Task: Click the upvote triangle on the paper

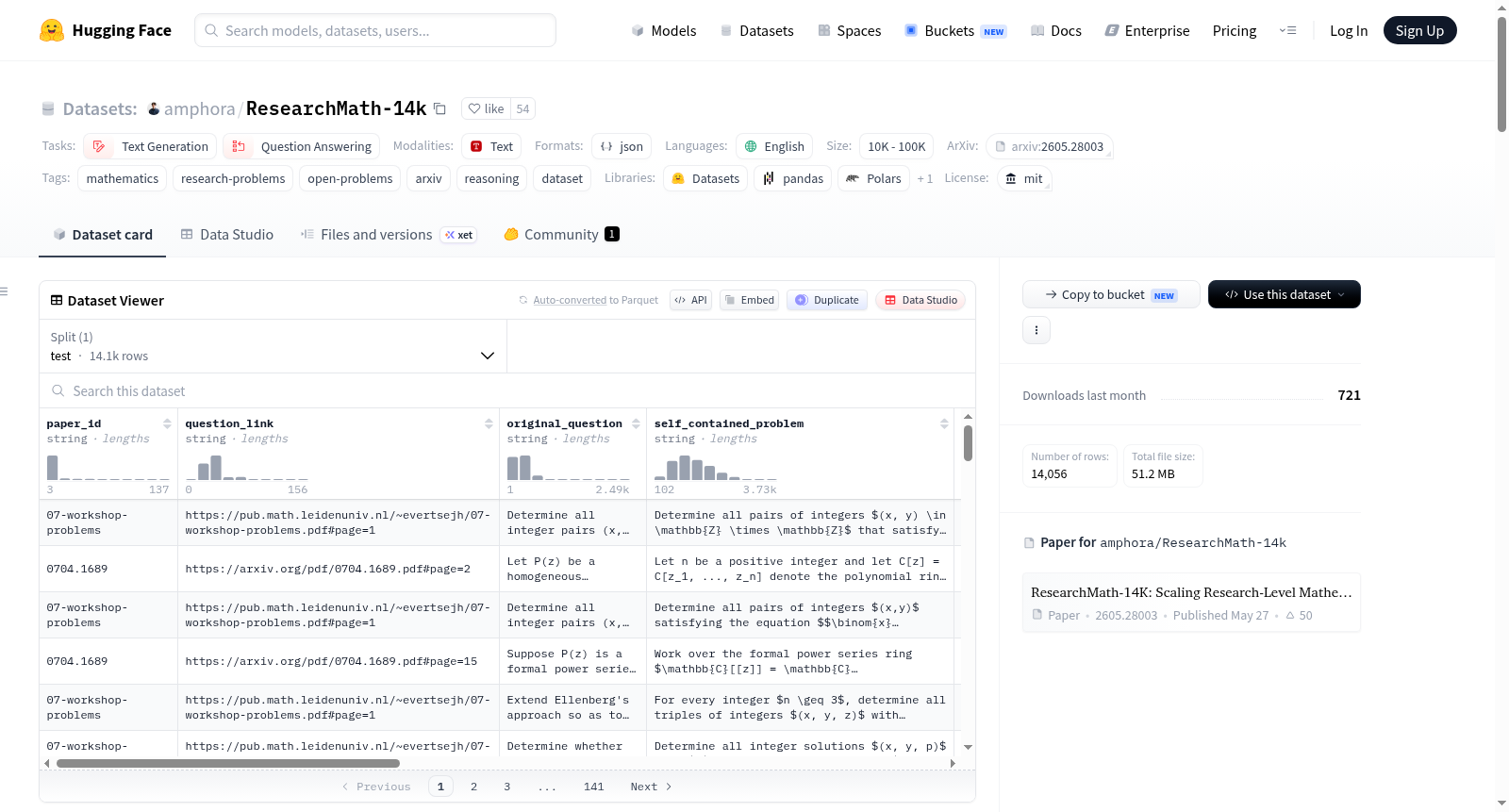Action: coord(1290,615)
